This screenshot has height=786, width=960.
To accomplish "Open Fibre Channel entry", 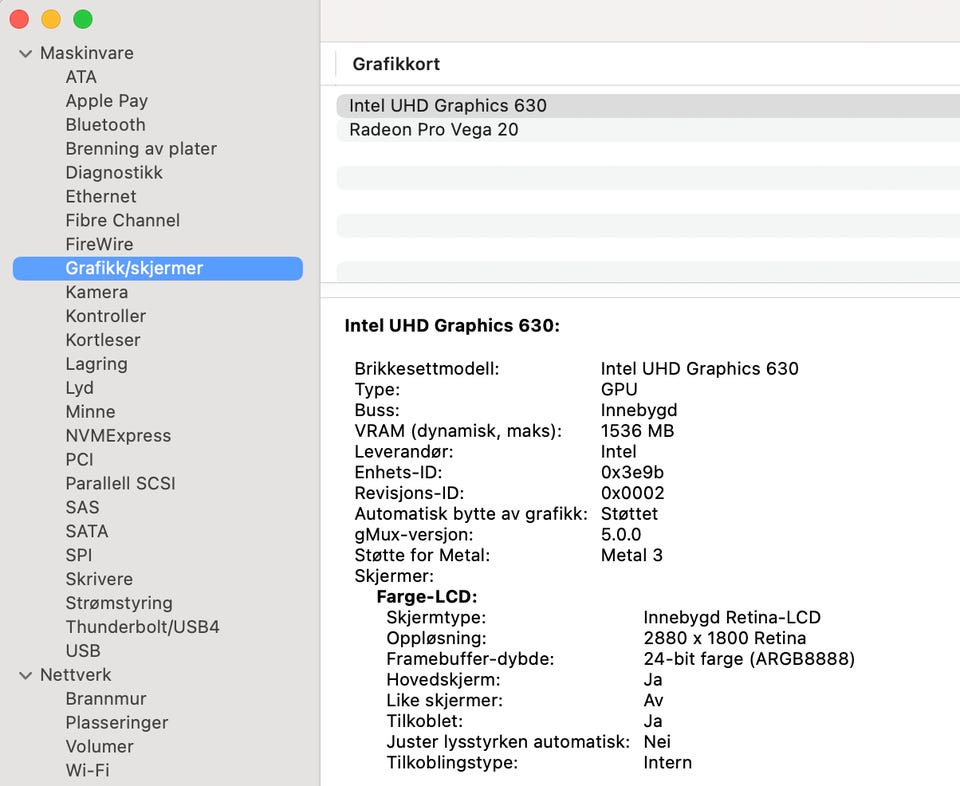I will tap(122, 220).
